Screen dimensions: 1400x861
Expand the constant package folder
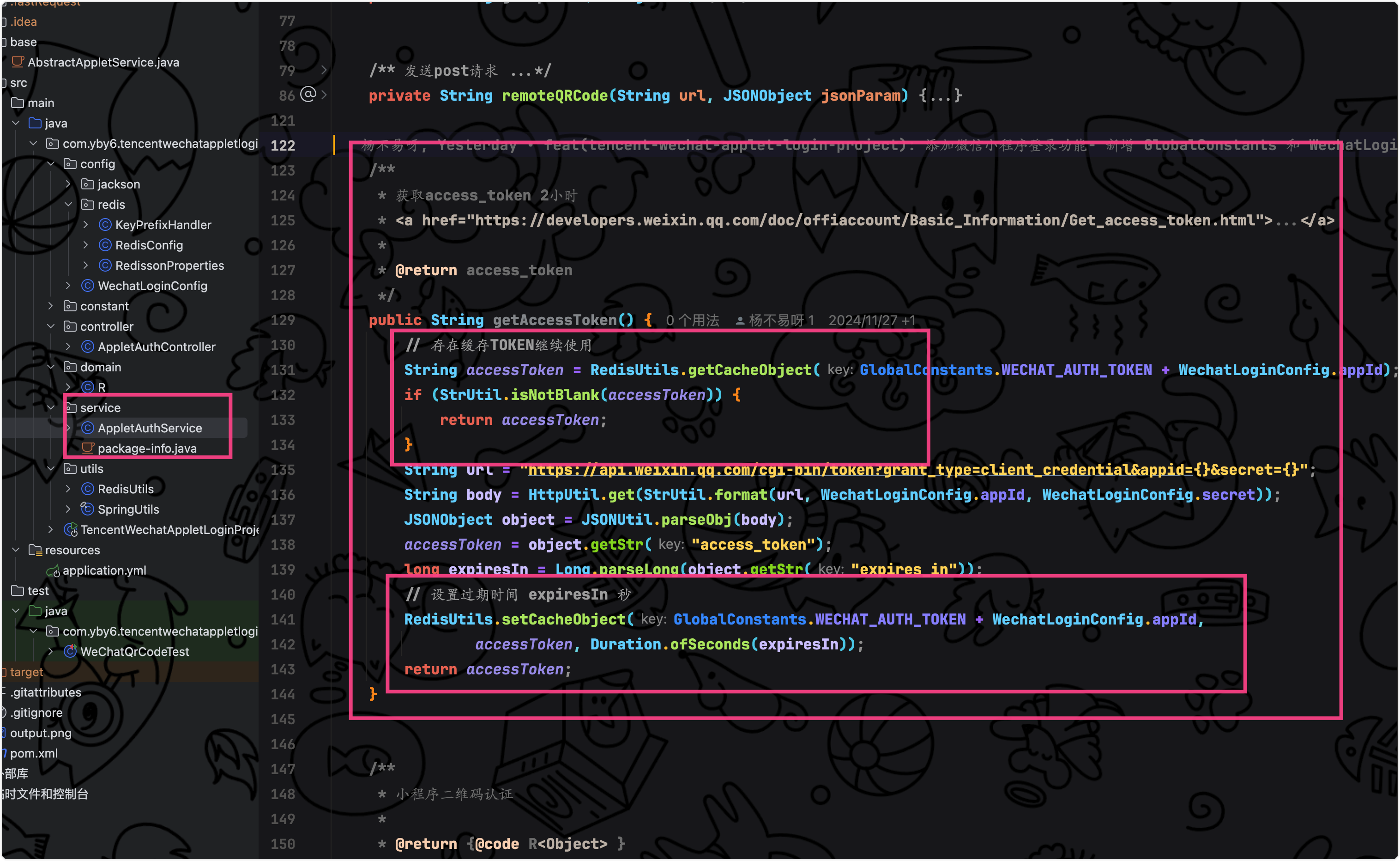pos(51,306)
